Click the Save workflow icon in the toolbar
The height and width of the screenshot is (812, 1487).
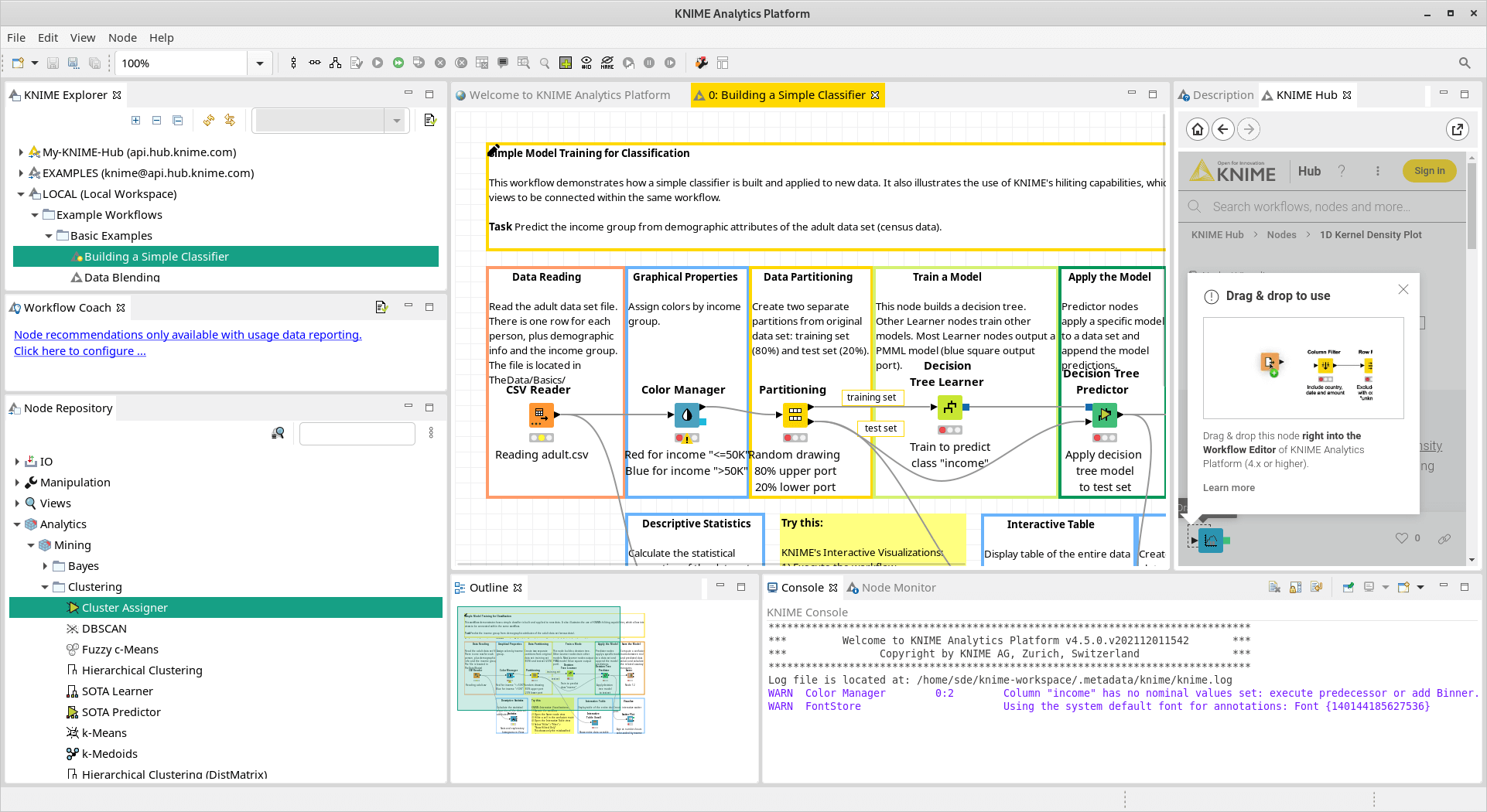[53, 63]
